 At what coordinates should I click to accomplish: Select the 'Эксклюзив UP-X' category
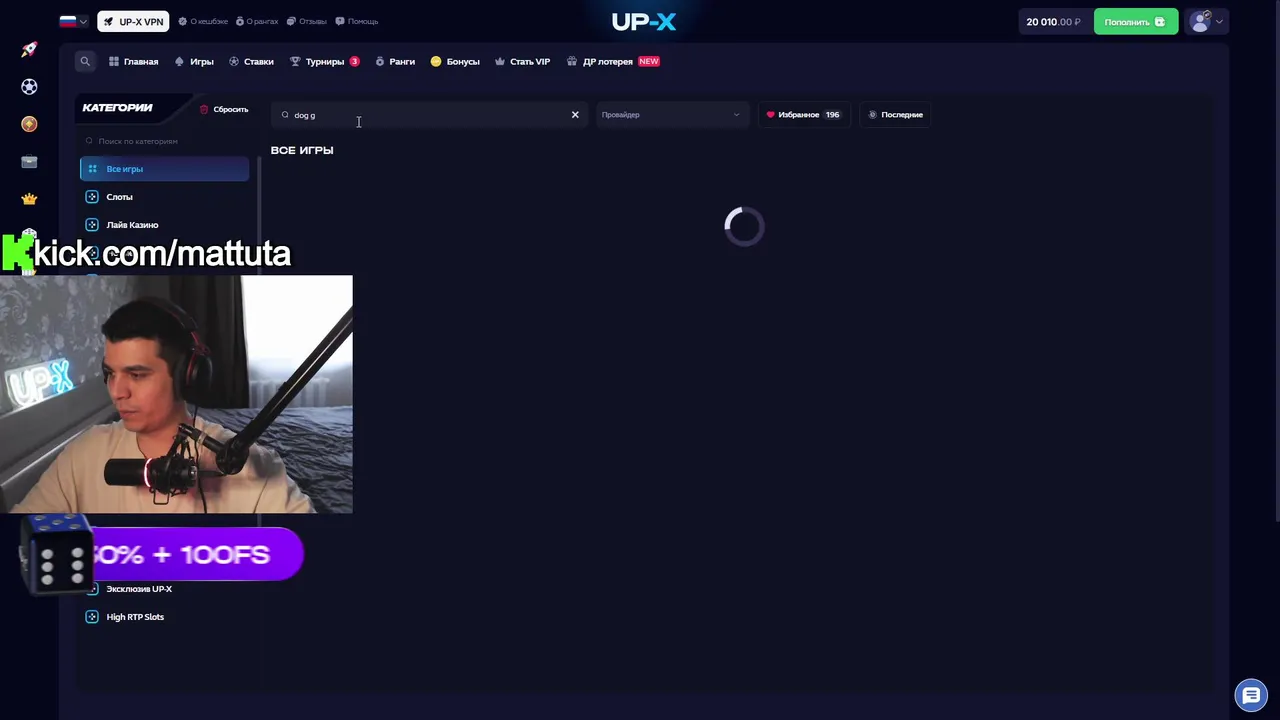(139, 589)
